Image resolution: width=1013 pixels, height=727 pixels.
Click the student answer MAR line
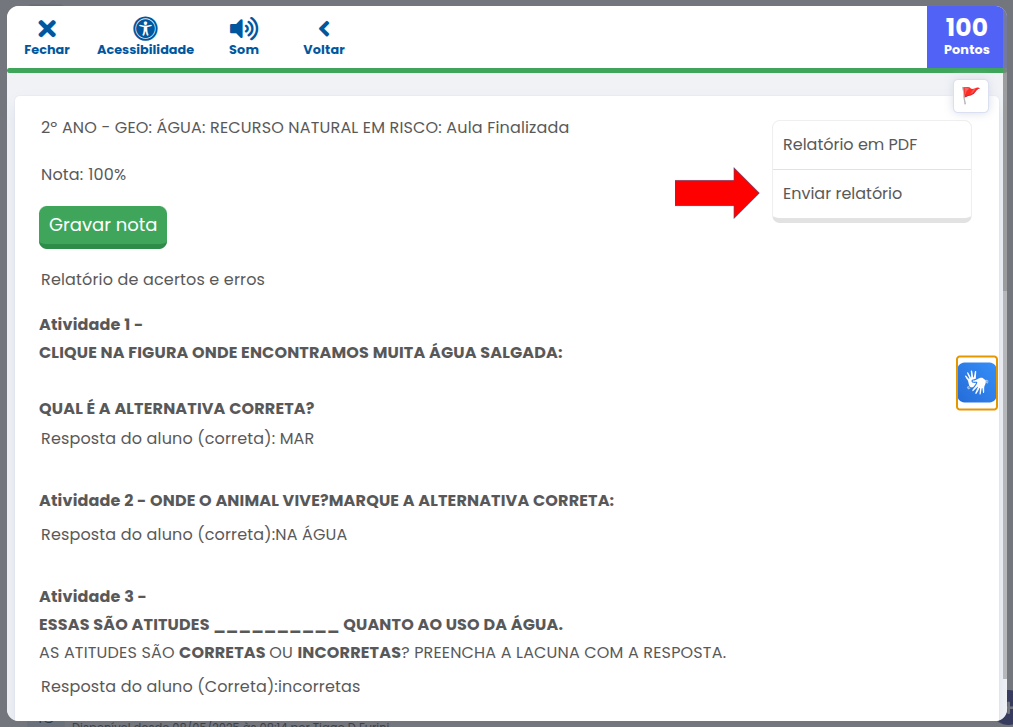pos(177,439)
